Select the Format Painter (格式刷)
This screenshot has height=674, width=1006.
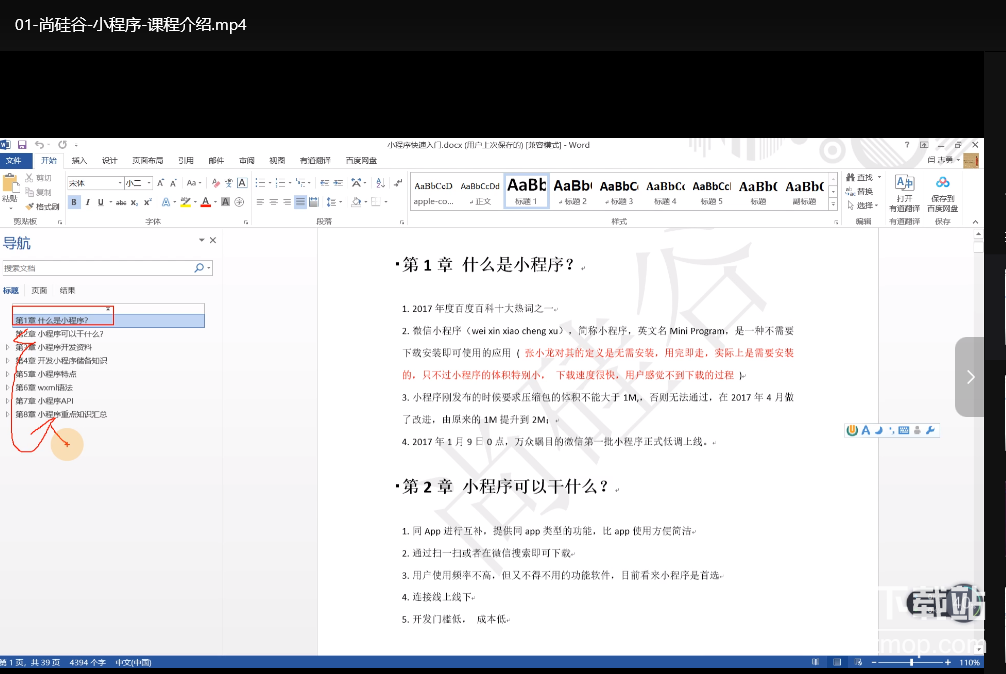(42, 206)
